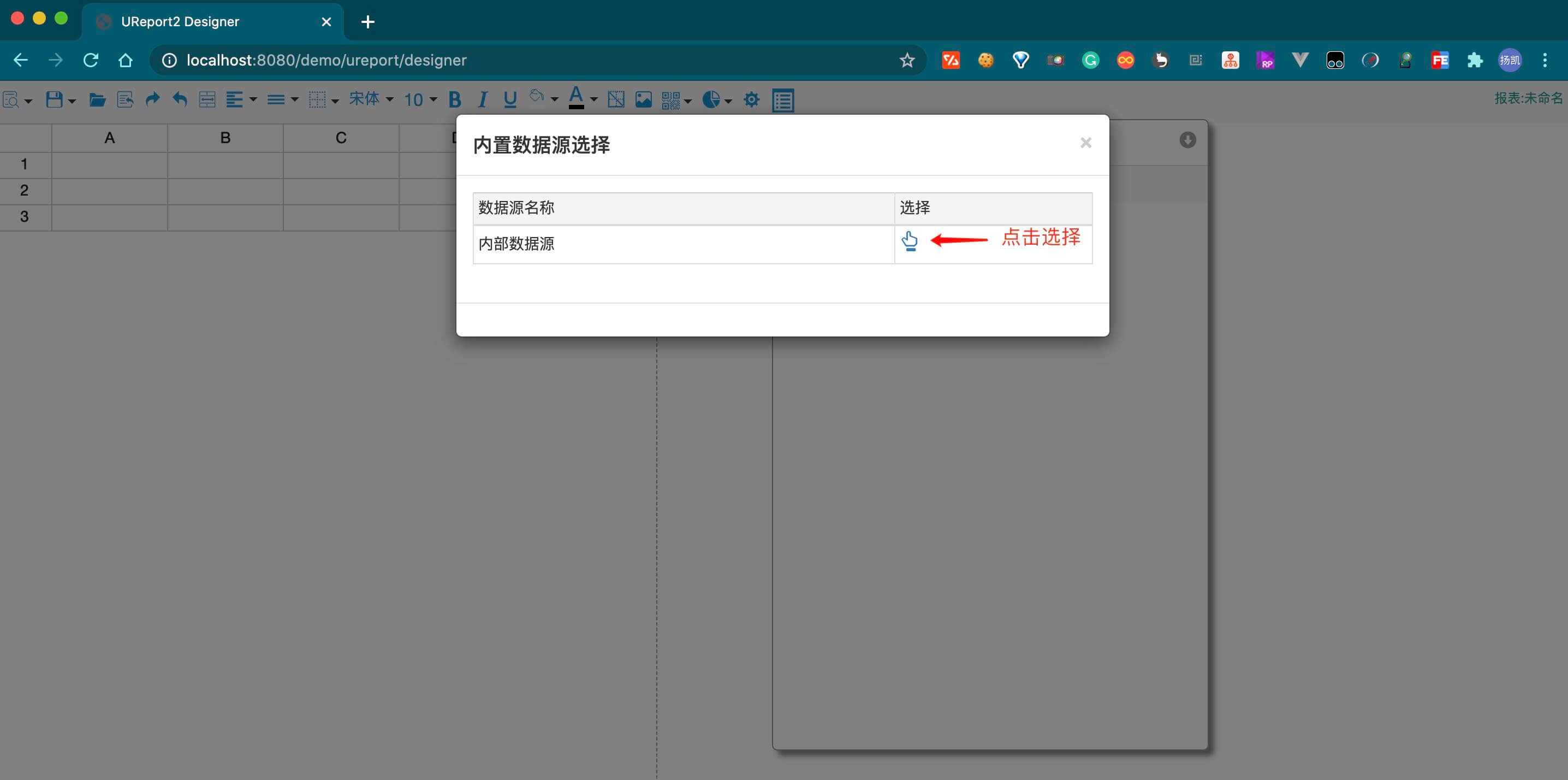Click the redo arrow icon

152,99
